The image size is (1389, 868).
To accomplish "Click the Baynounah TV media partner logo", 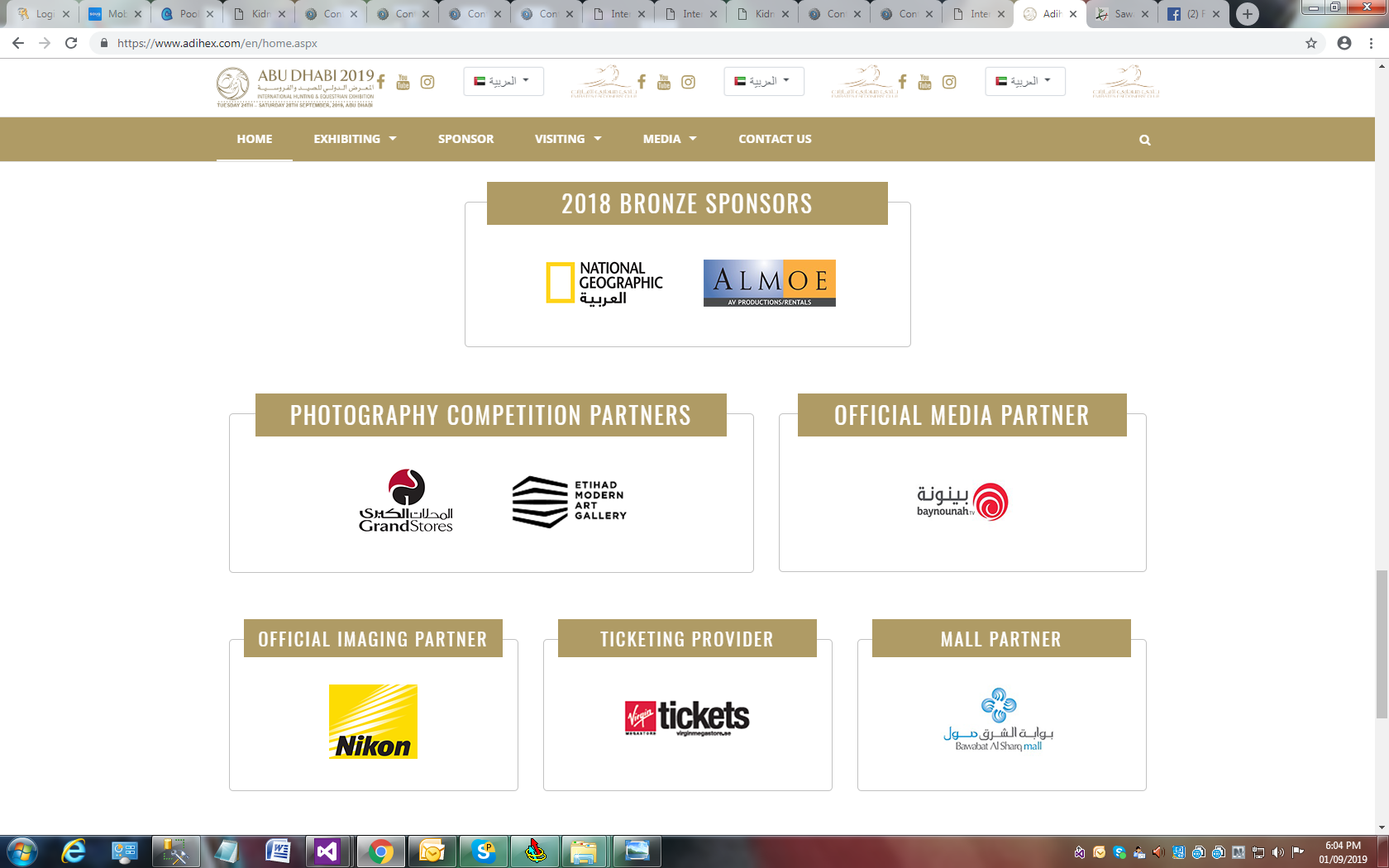I will (962, 502).
